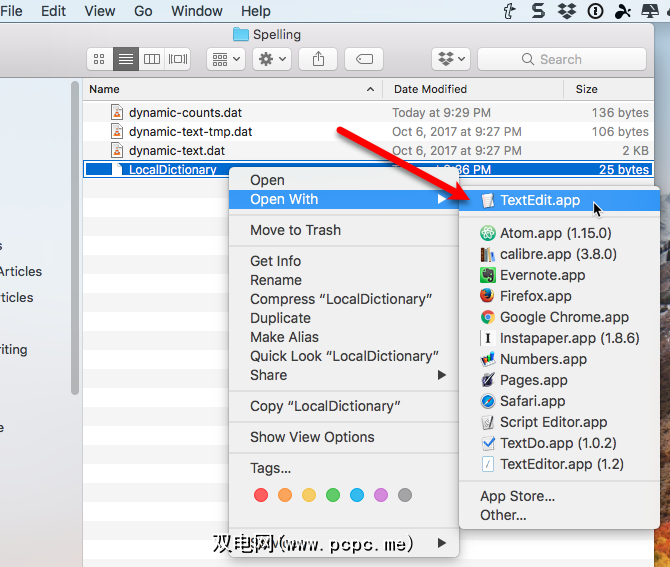Switch Finder to column view
The image size is (670, 567).
(152, 59)
